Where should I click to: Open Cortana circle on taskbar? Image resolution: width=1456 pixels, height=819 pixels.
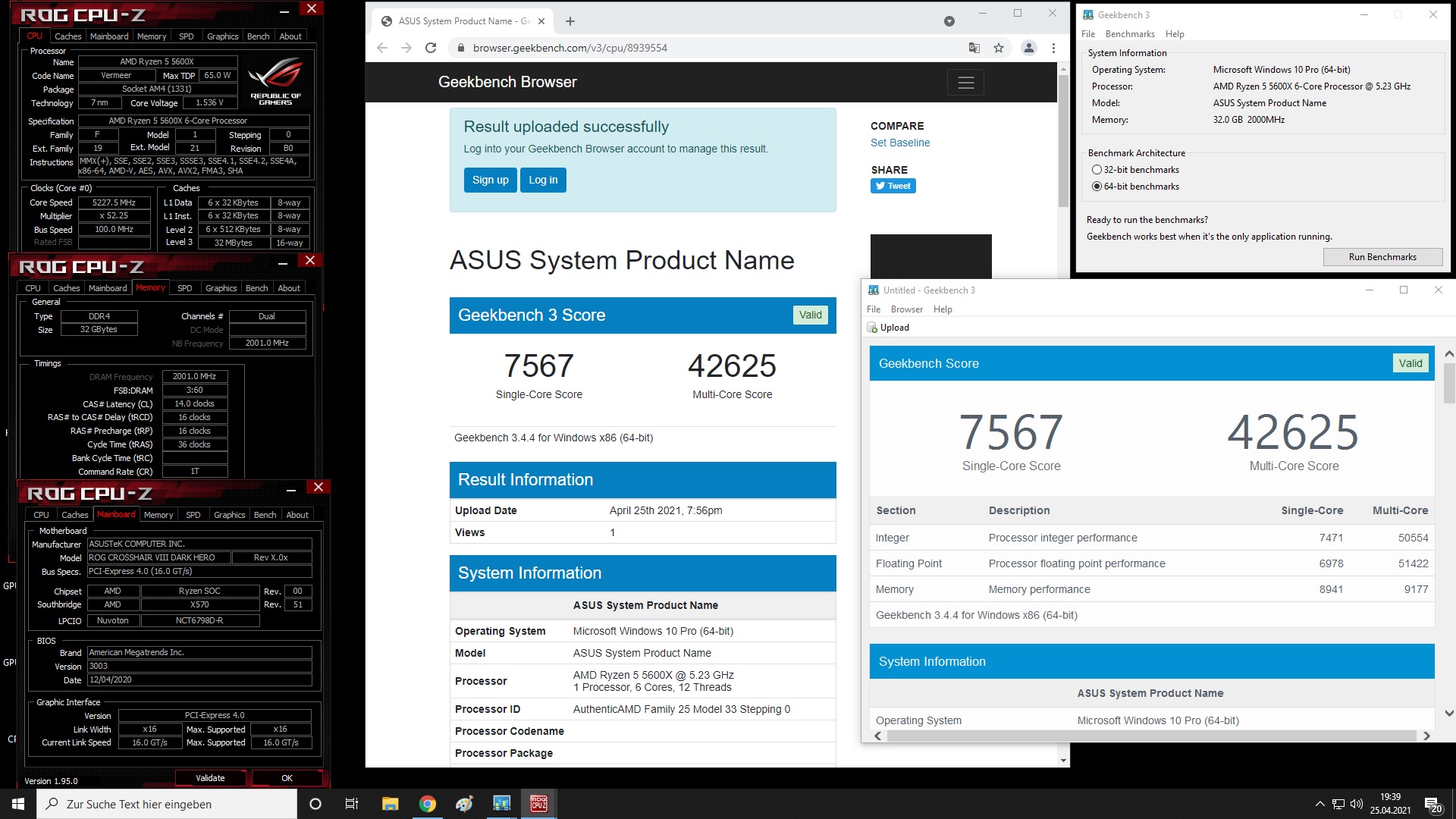pos(315,804)
